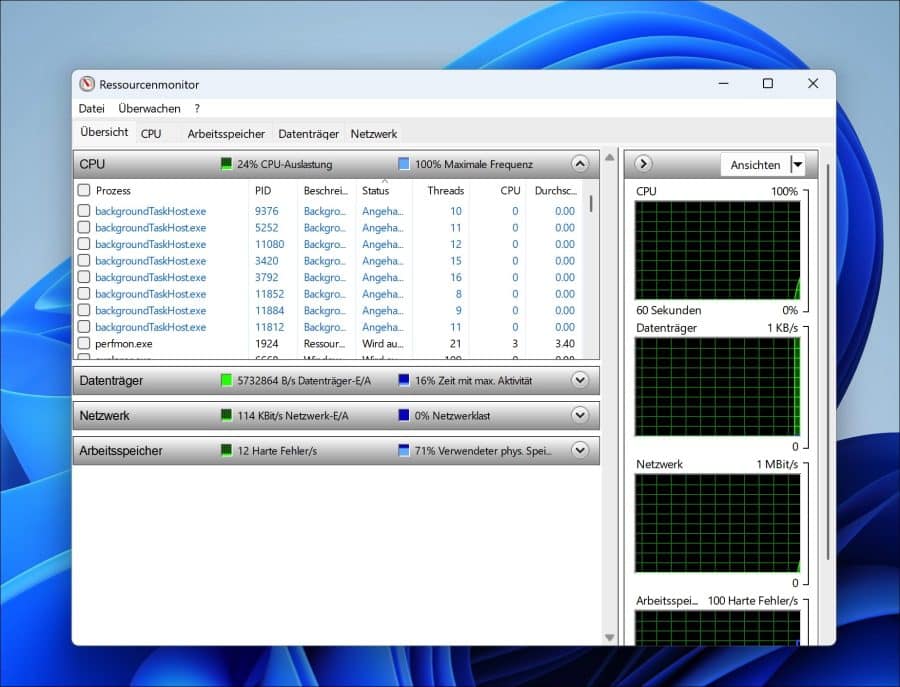Screen dimensions: 900x687
Task: Click the blue Netzwerklast indicator icon
Action: coord(404,415)
